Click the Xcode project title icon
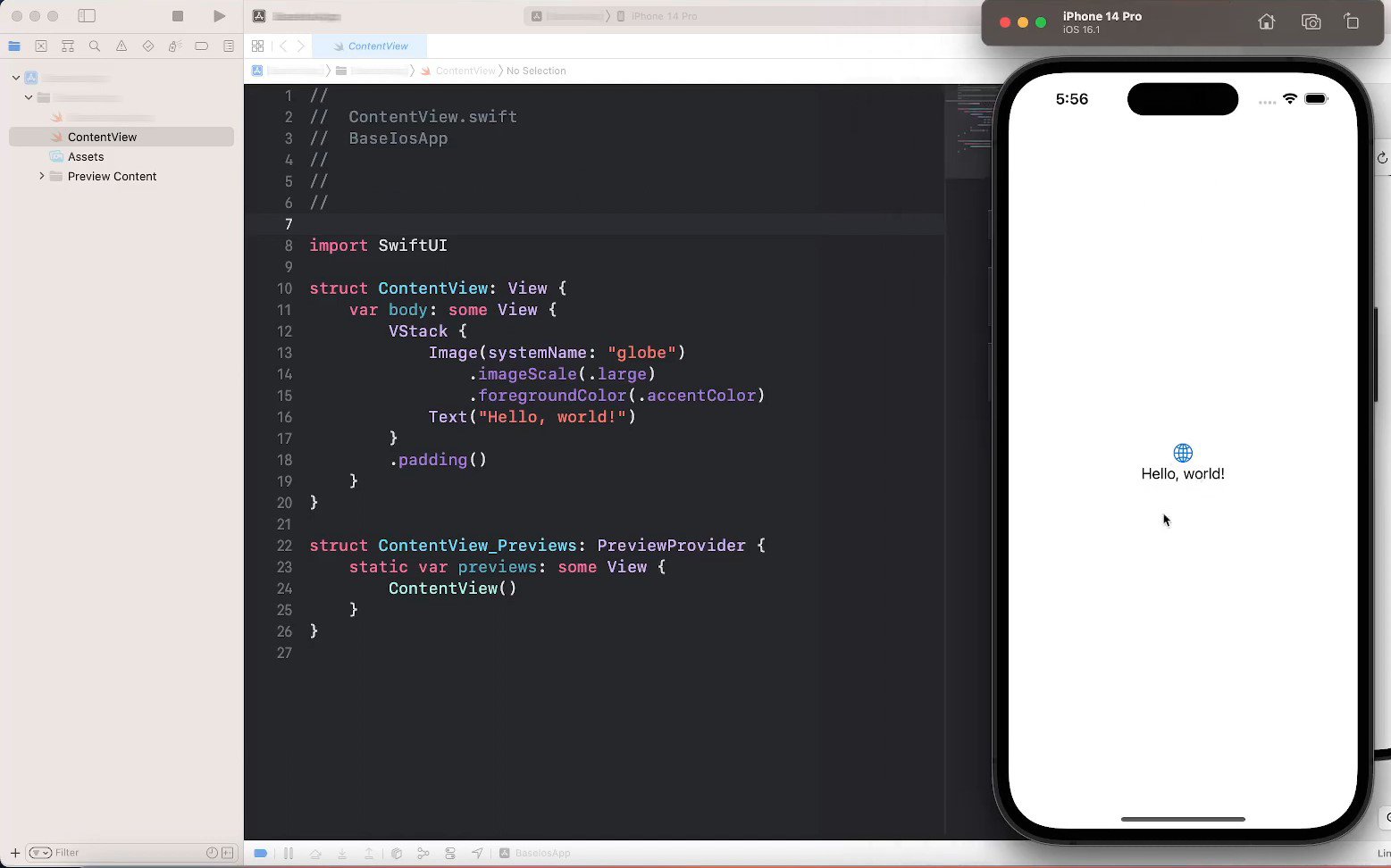 (259, 16)
